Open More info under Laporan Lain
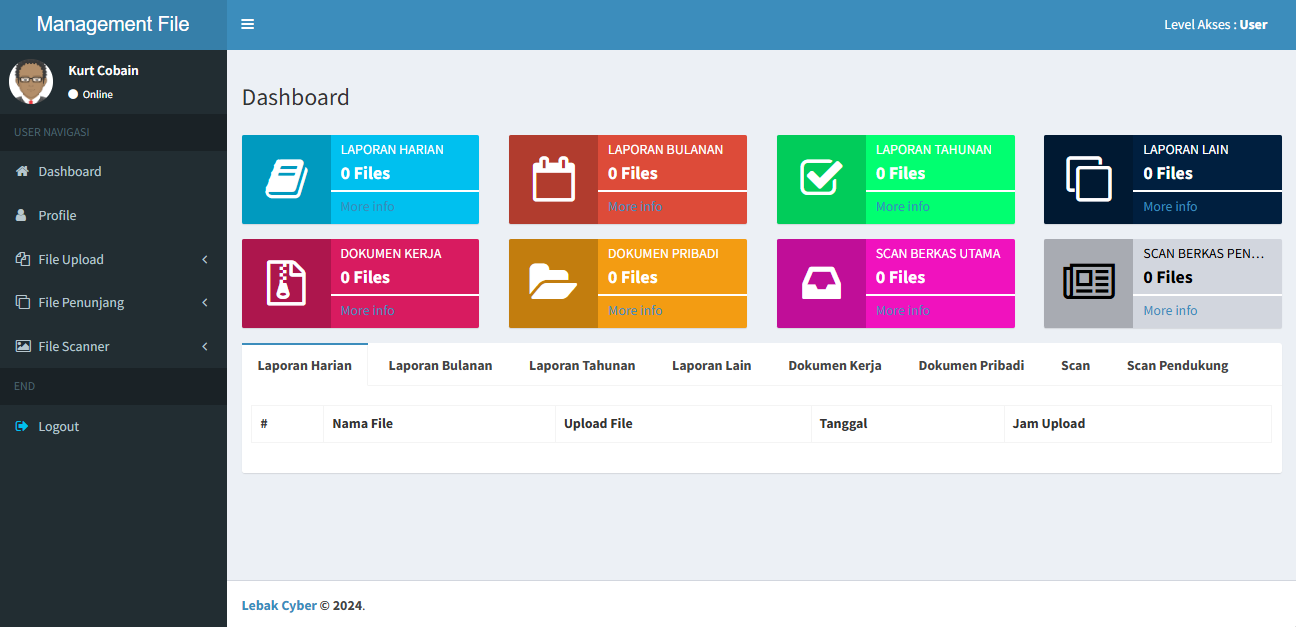The width and height of the screenshot is (1296, 627). 1170,207
